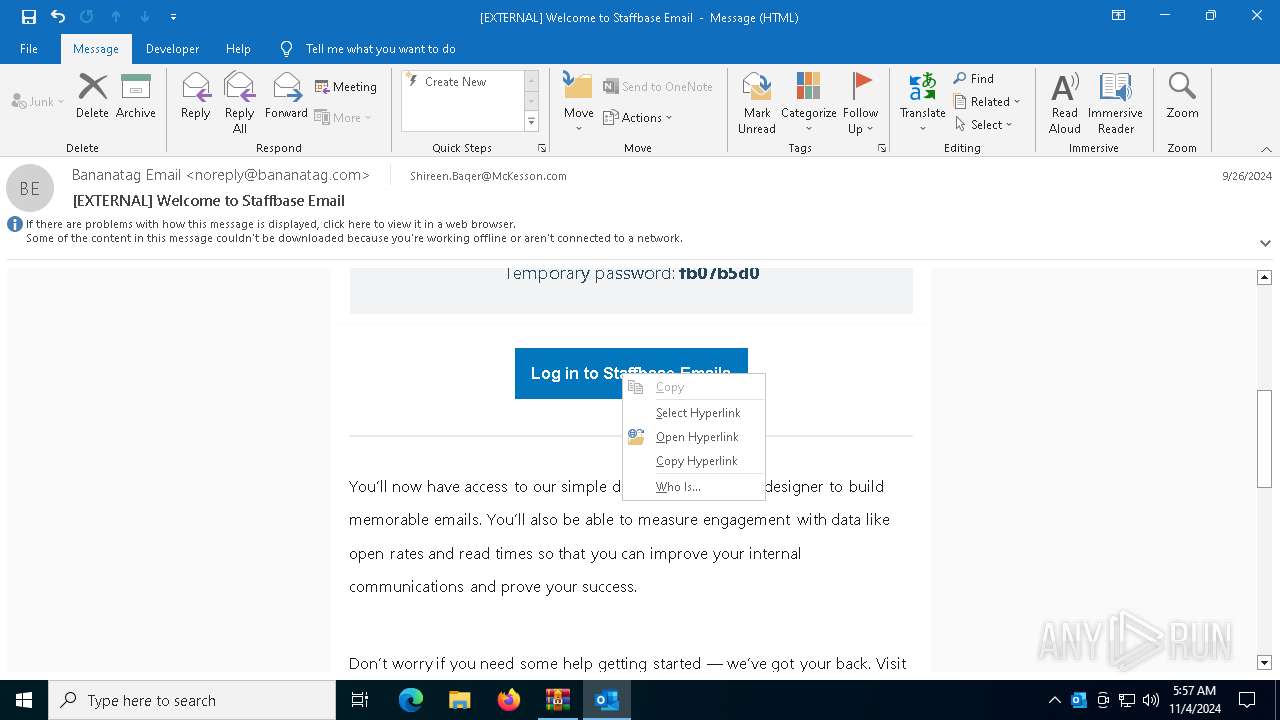Image resolution: width=1280 pixels, height=720 pixels.
Task: Open Customize Quick Access Toolbar dropdown
Action: click(173, 17)
